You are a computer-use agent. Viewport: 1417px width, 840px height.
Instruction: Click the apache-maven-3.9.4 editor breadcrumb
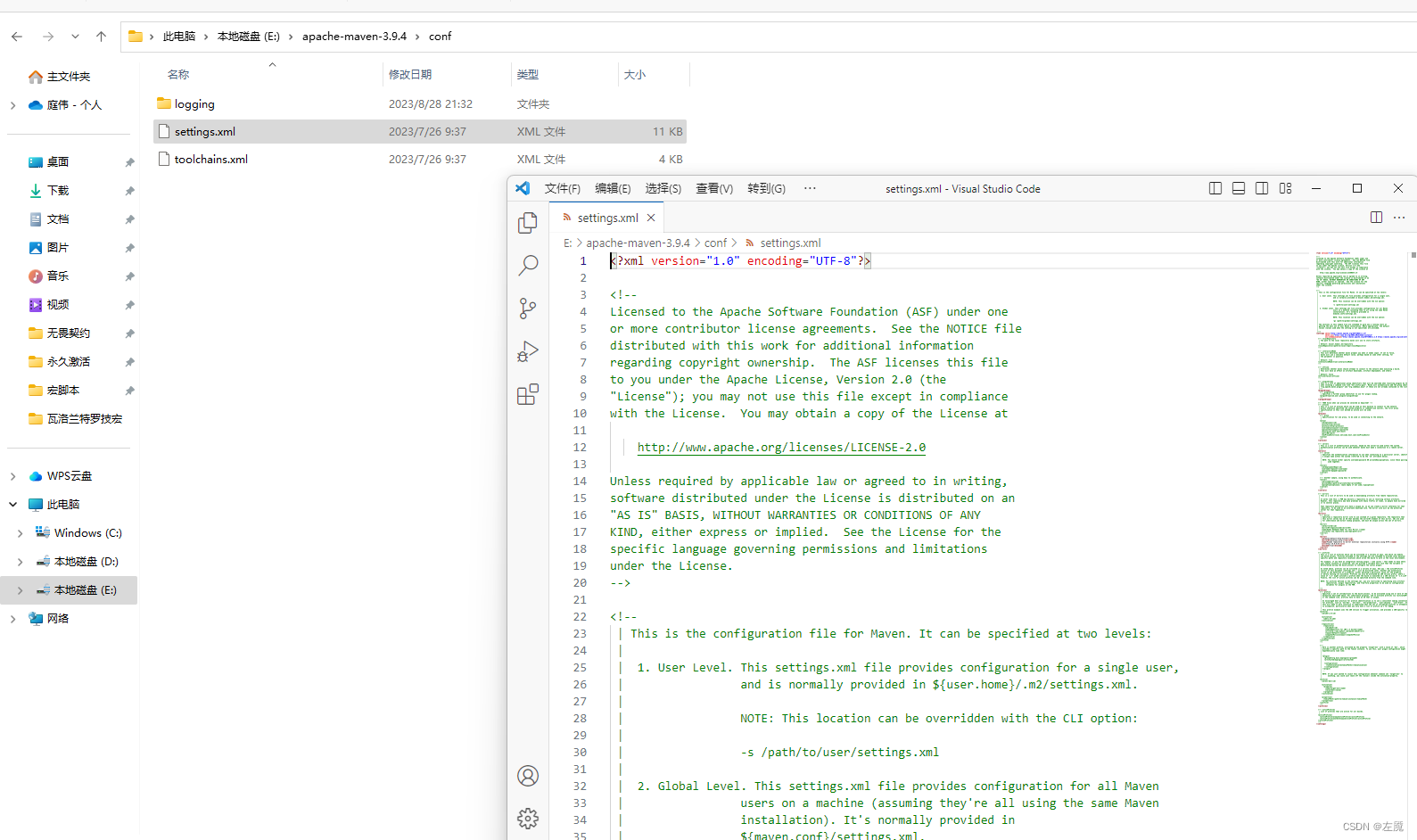638,243
